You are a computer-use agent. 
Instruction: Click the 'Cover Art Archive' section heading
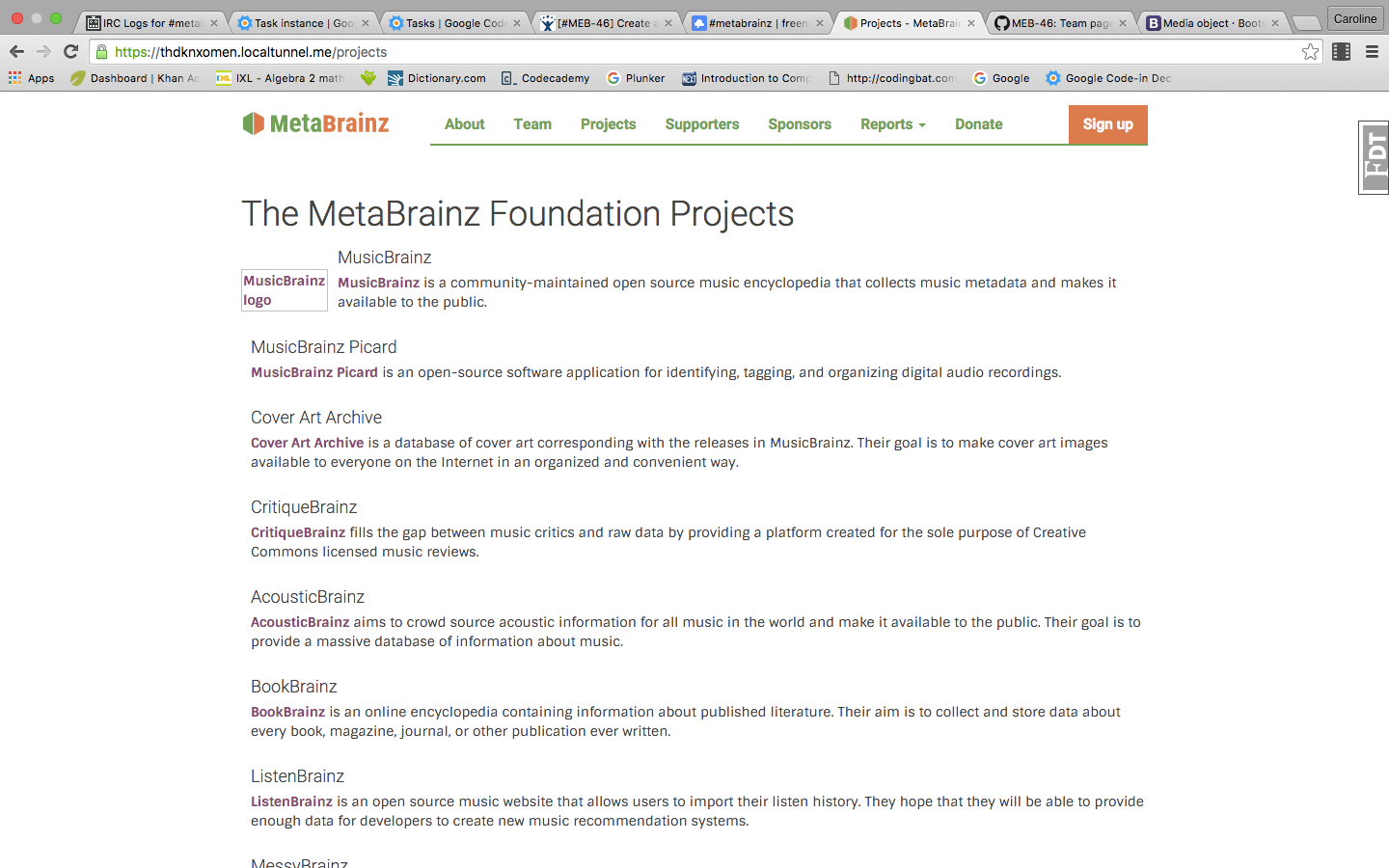(316, 418)
